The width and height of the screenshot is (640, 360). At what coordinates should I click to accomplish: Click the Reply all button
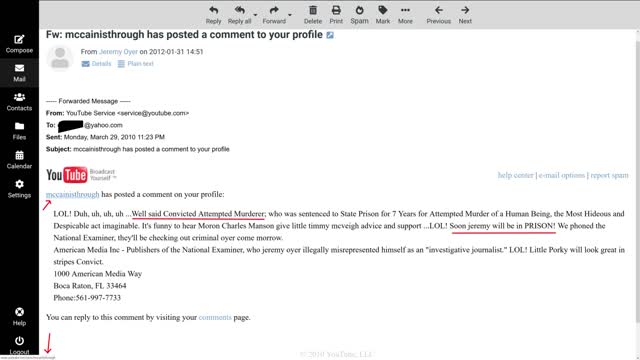(x=239, y=15)
